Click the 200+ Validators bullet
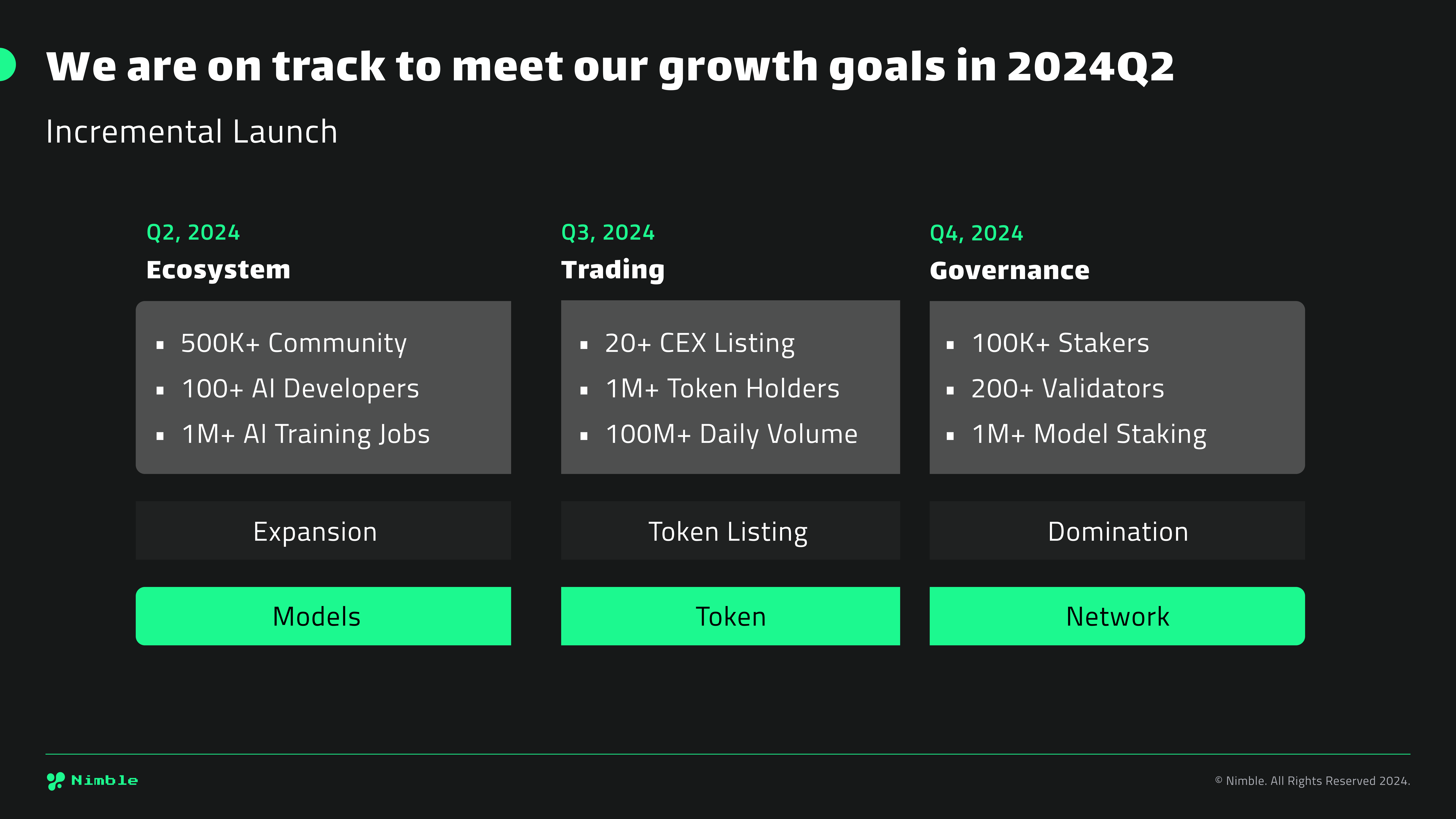 pos(1067,389)
